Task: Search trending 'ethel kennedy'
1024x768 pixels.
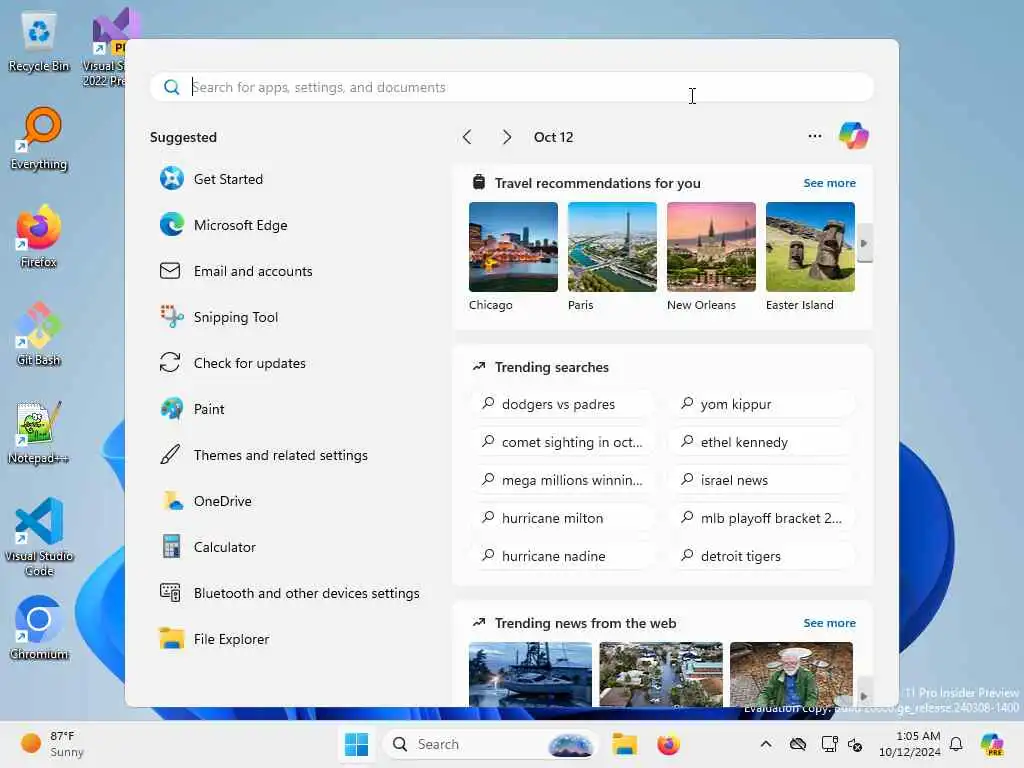Action: point(762,442)
